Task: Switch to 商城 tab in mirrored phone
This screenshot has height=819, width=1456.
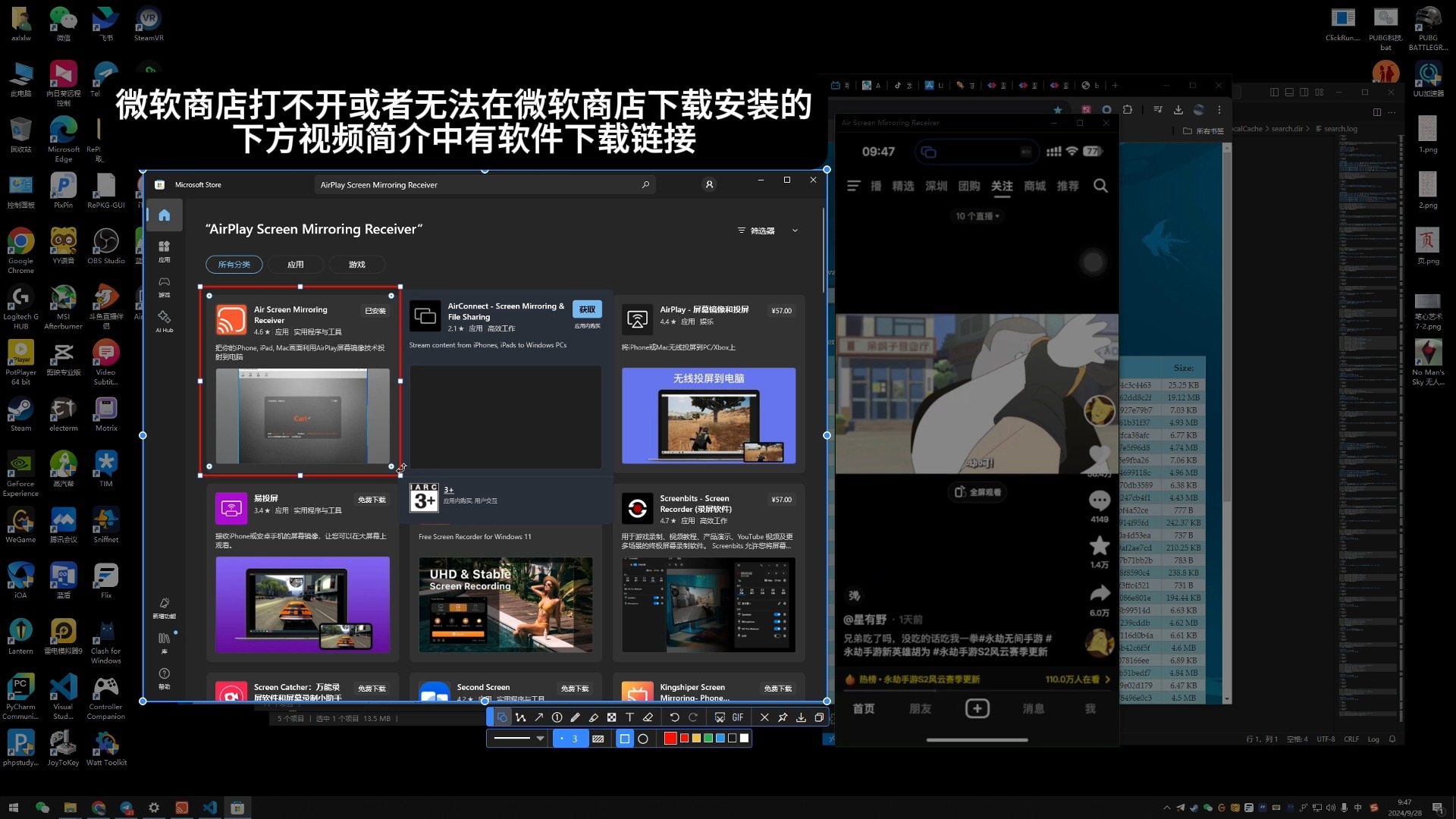Action: click(1035, 187)
